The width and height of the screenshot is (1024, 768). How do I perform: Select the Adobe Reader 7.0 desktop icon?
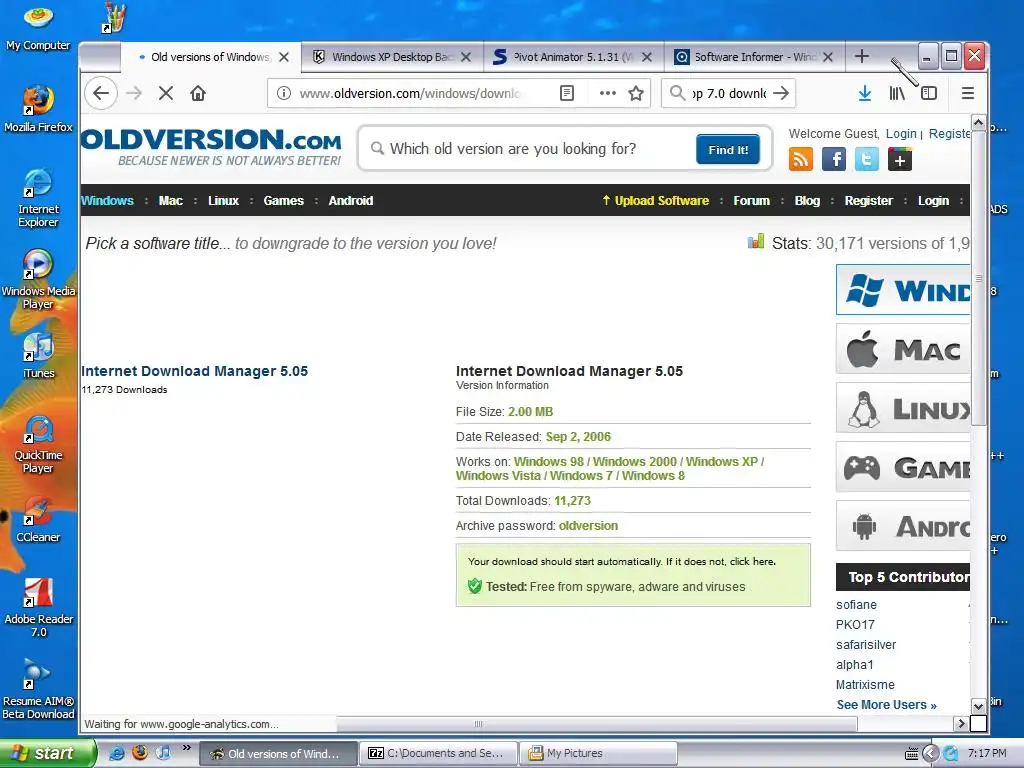(38, 608)
